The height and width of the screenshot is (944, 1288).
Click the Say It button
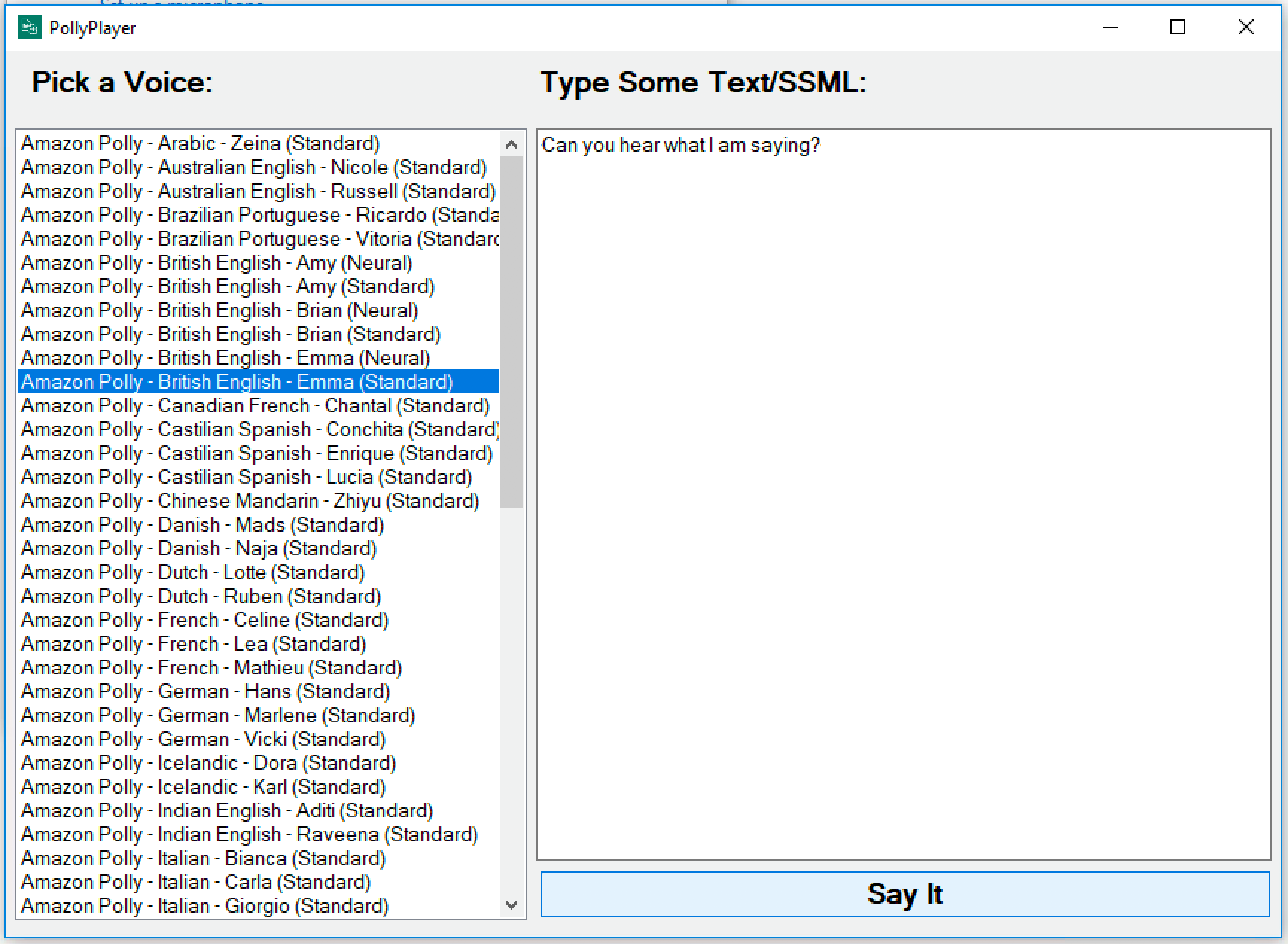coord(904,893)
